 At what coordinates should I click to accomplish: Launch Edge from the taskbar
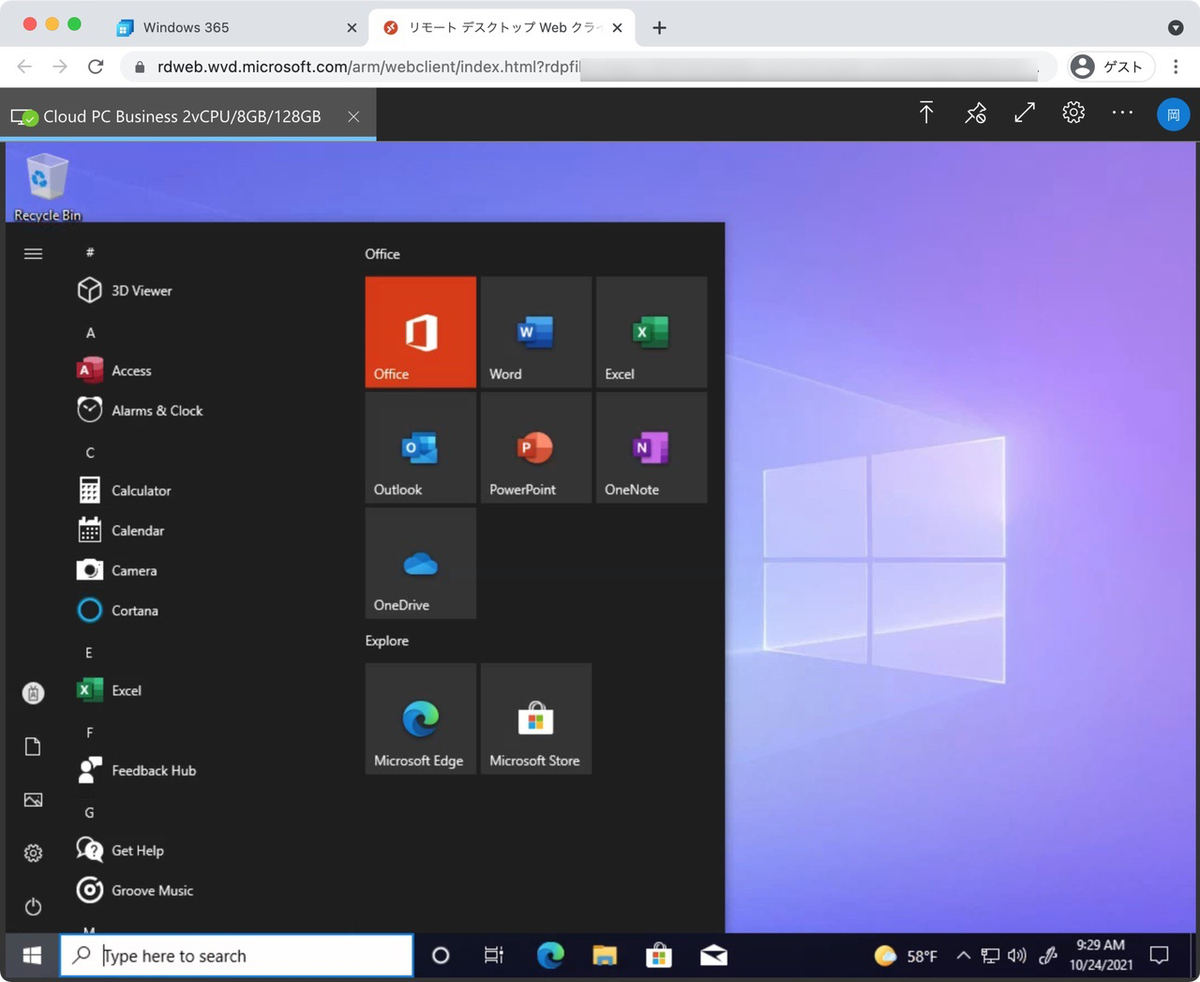pyautogui.click(x=550, y=956)
